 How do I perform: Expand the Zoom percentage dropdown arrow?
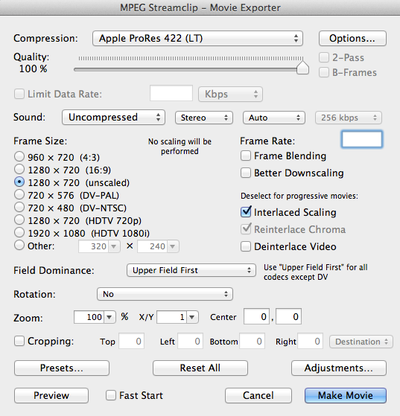coord(109,317)
